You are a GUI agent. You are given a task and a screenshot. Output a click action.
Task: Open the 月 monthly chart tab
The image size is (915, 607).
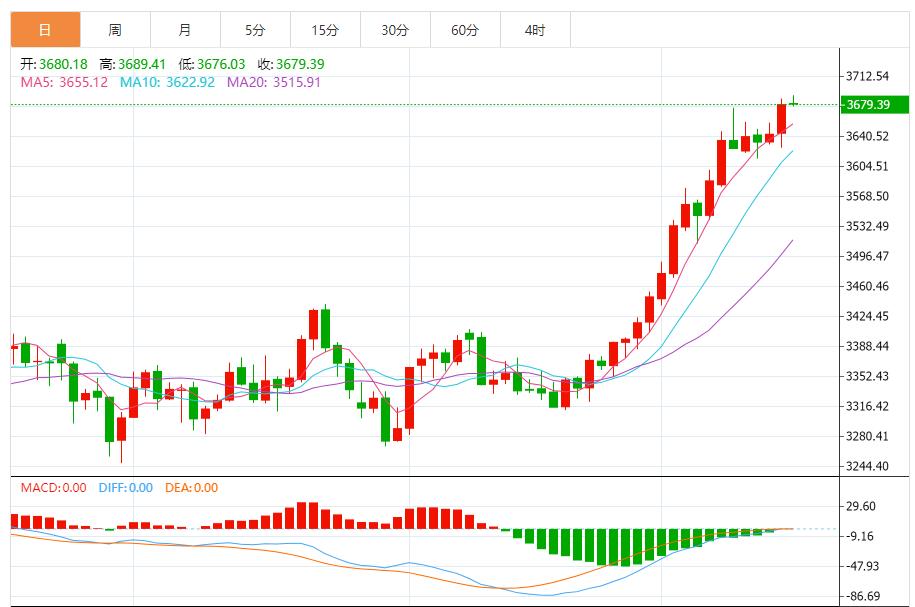pyautogui.click(x=185, y=30)
